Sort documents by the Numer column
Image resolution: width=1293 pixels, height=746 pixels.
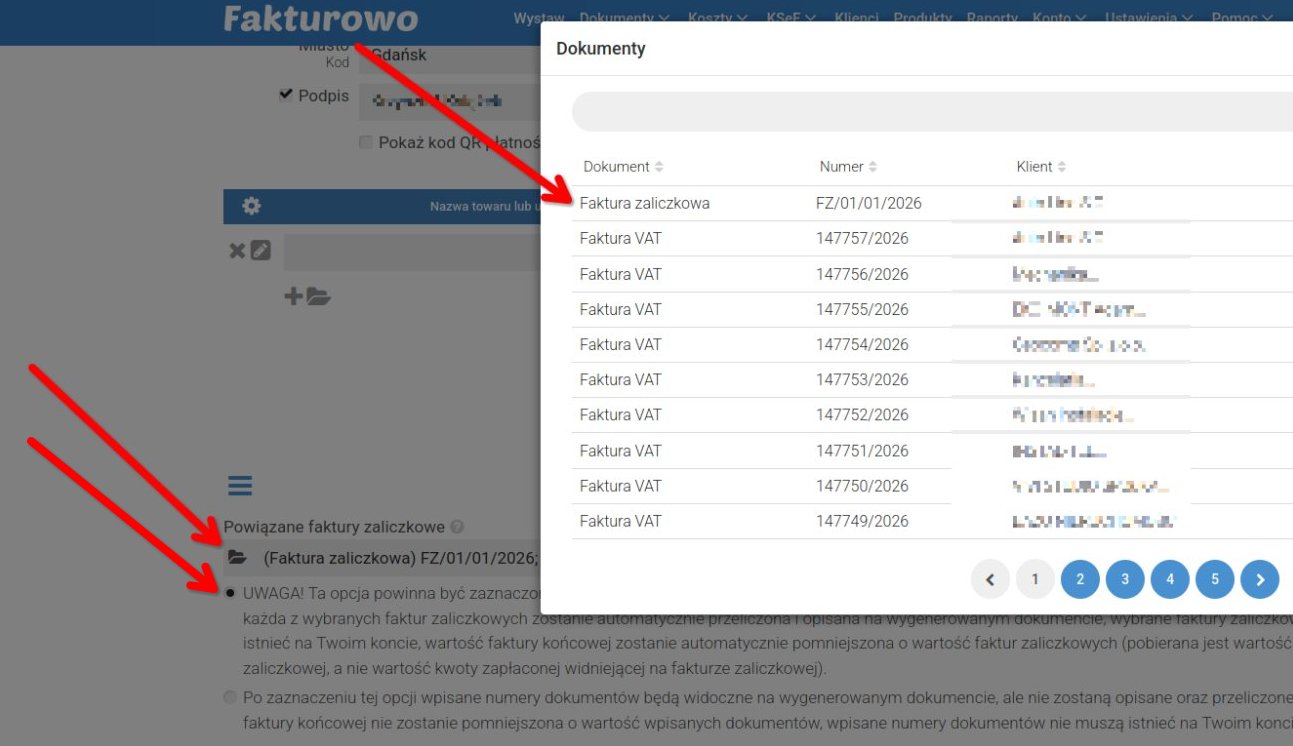click(848, 166)
